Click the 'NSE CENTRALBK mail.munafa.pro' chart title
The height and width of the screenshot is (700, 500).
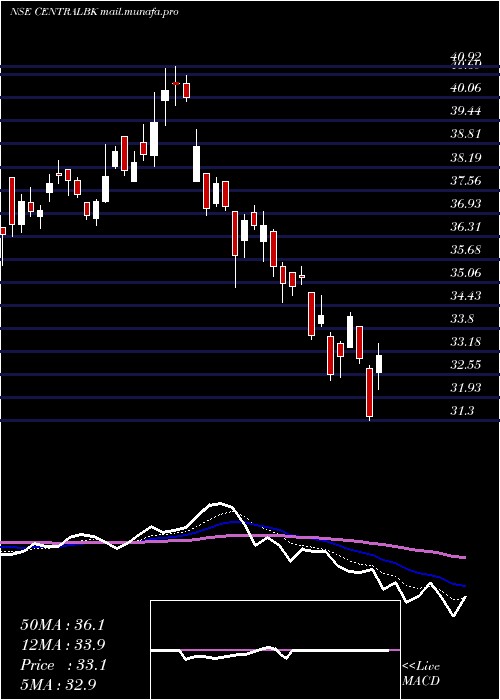(94, 12)
